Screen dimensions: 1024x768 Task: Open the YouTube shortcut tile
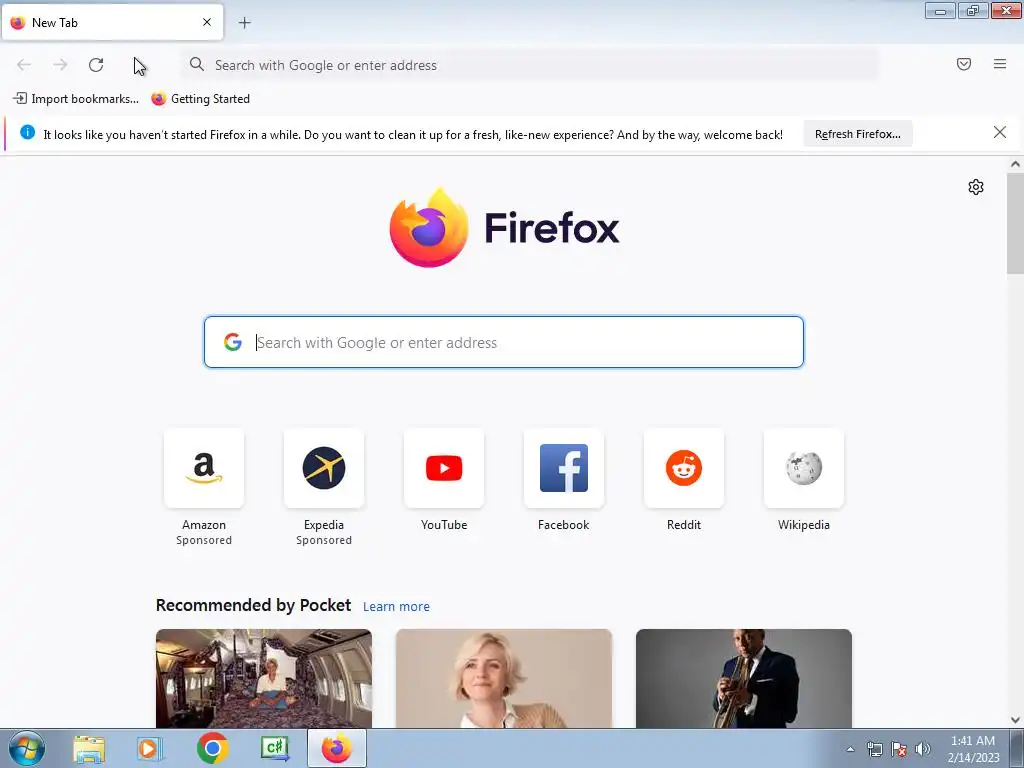[444, 468]
